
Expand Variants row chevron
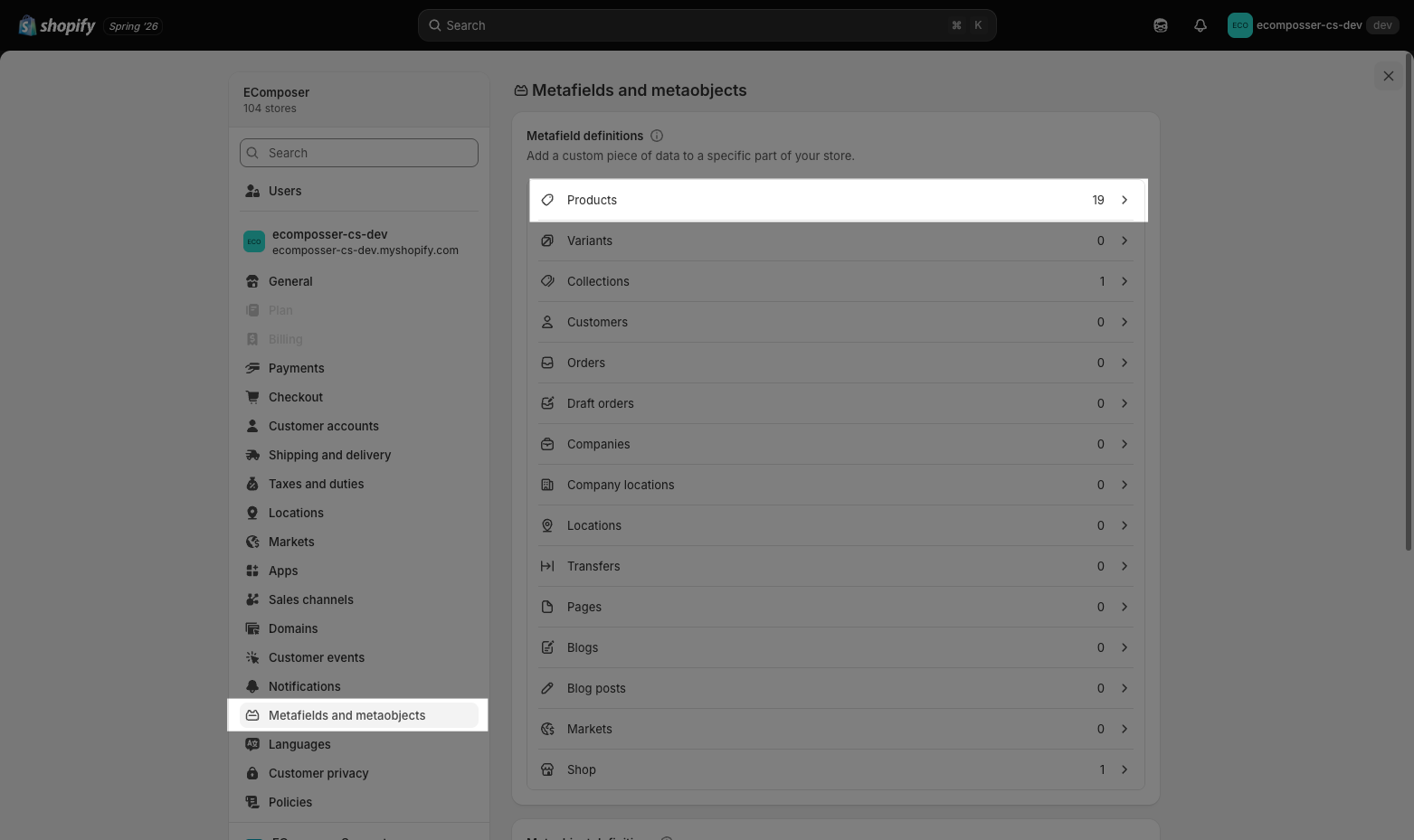point(1125,241)
